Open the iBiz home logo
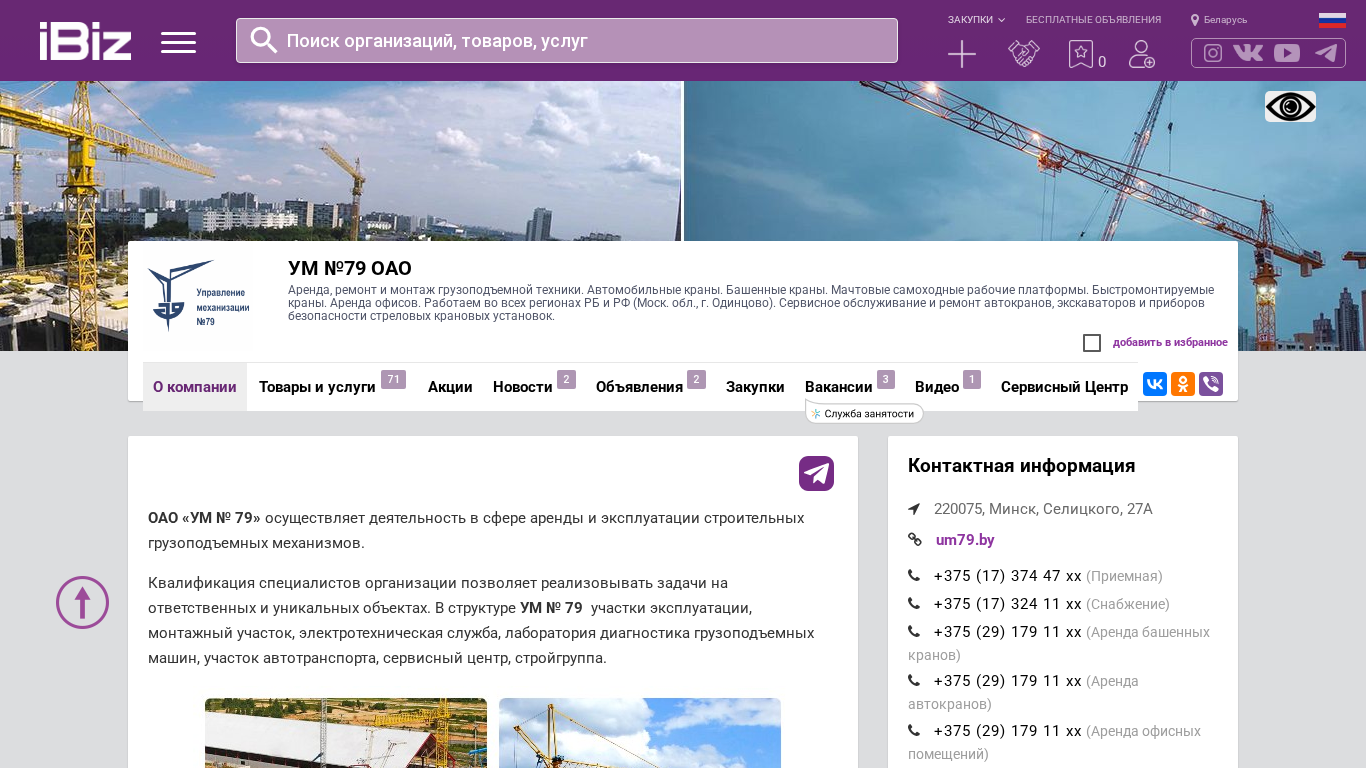This screenshot has width=1366, height=768. pos(85,41)
